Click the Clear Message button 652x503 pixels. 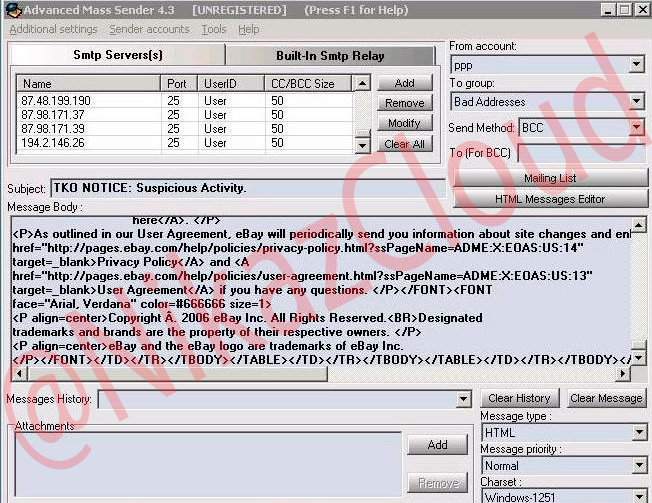pos(606,398)
